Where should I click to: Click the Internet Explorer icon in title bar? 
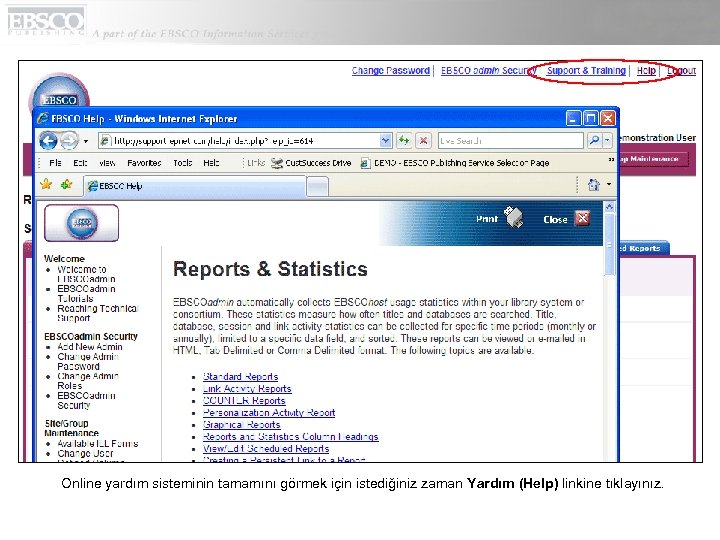point(43,118)
